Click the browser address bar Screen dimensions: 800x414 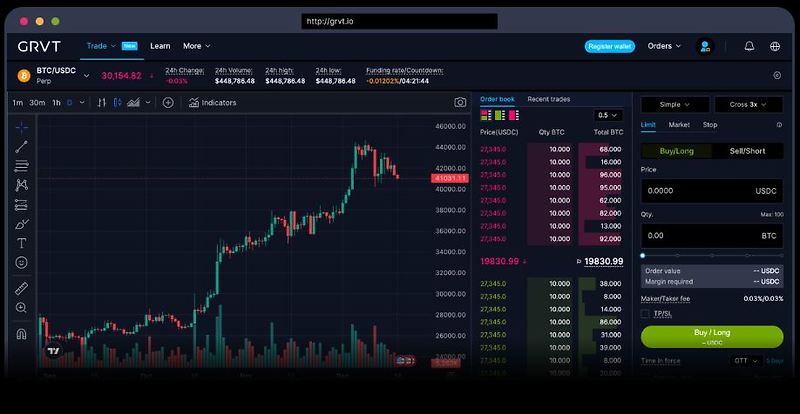(399, 21)
